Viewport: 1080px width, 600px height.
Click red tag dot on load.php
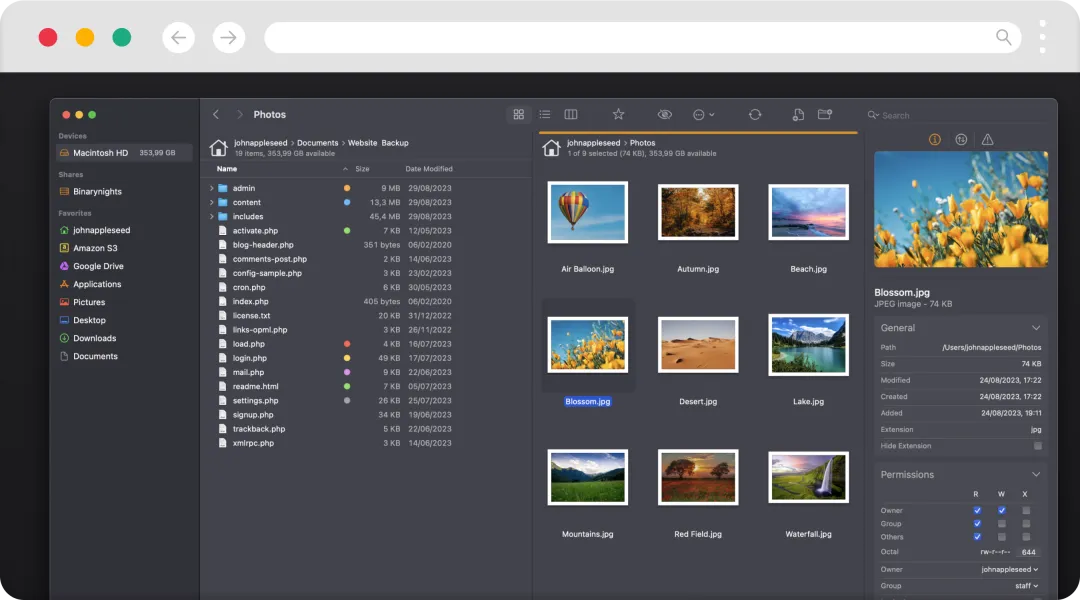[x=346, y=344]
